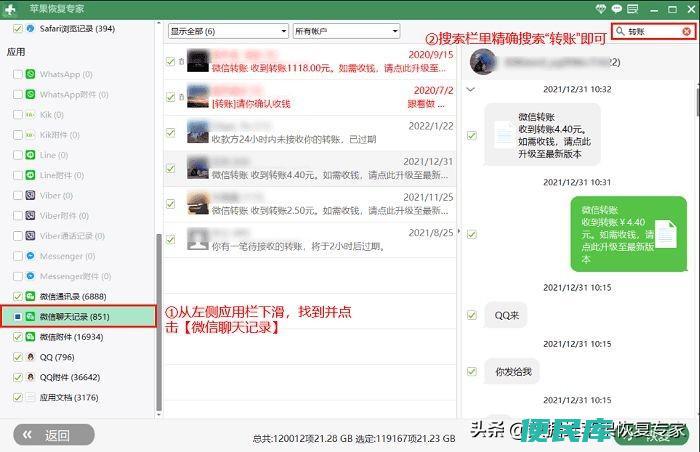700x452 pixels.
Task: Uncheck the 2021/11/25 conversation checkbox
Action: pyautogui.click(x=171, y=204)
